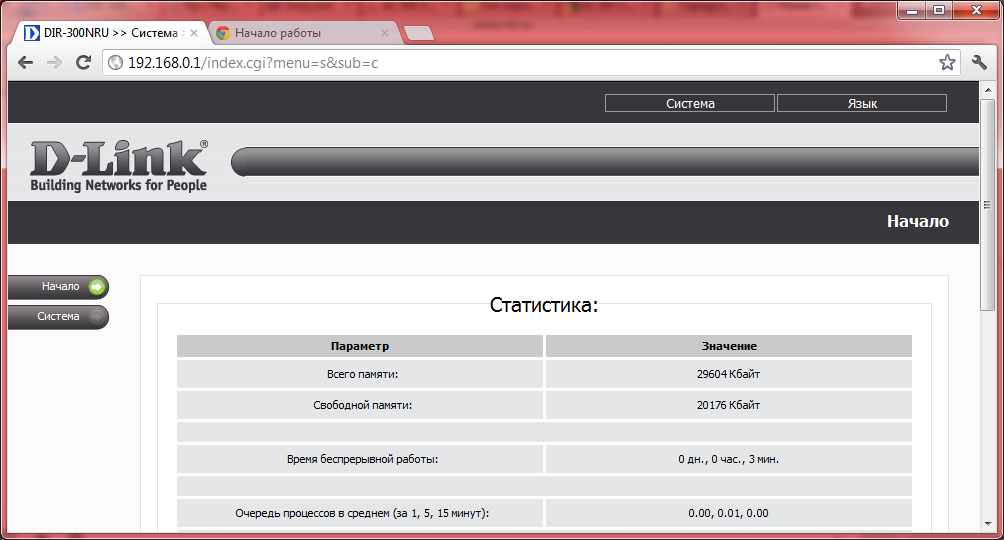This screenshot has width=1004, height=540.
Task: Select Система in the left sidebar
Action: click(x=58, y=316)
